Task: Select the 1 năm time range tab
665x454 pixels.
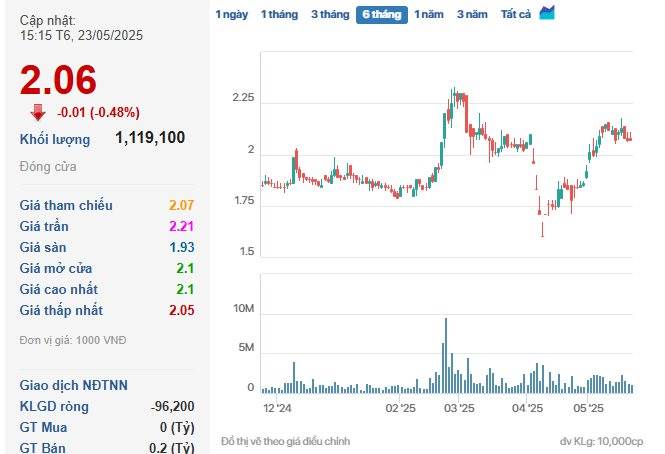Action: (x=429, y=14)
